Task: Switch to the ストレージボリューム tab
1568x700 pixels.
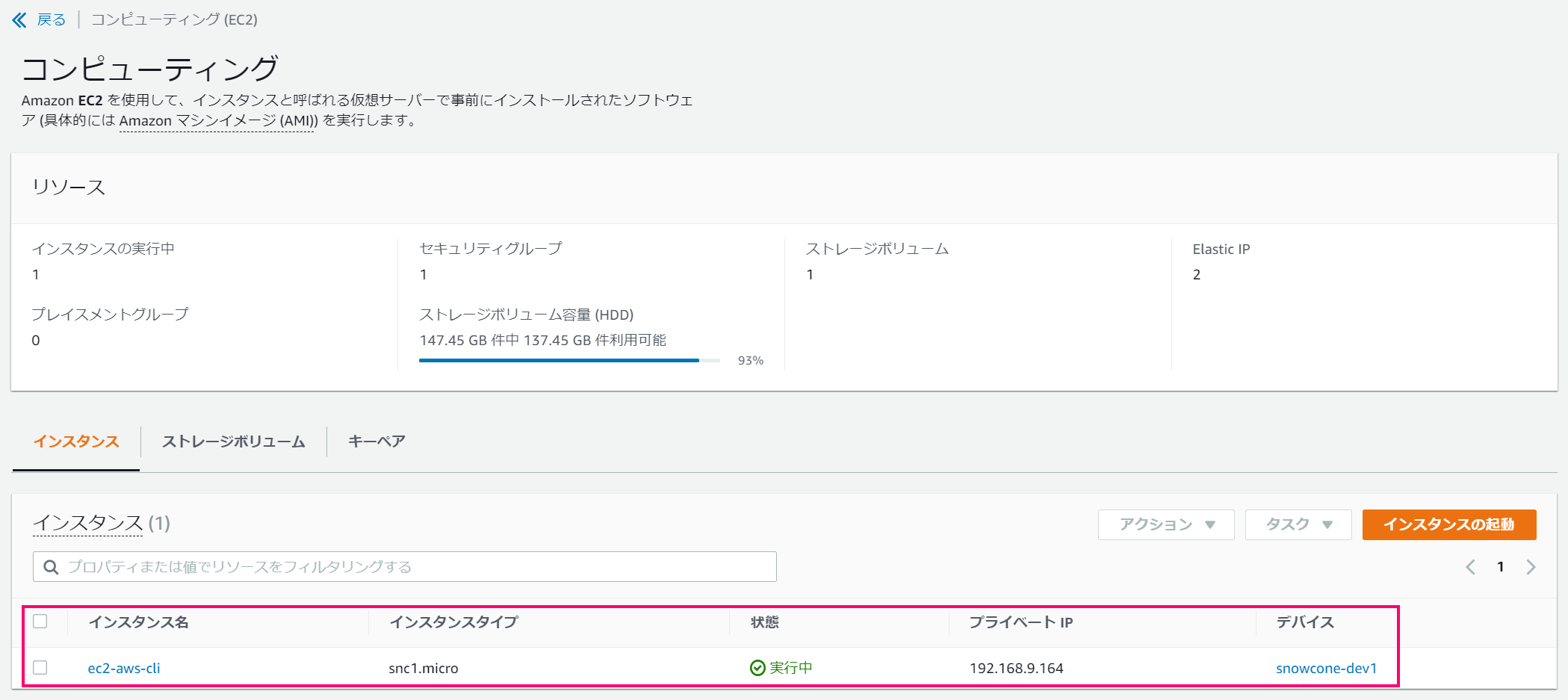Action: [233, 442]
